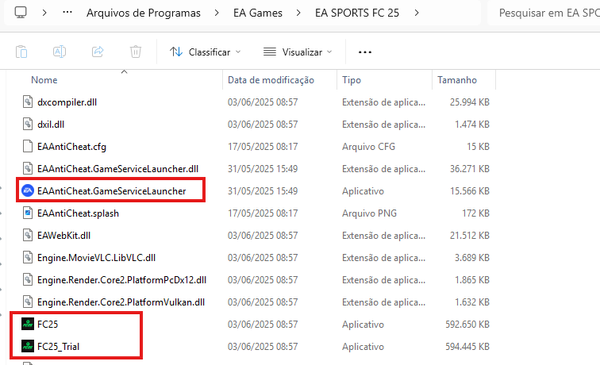Image resolution: width=600 pixels, height=365 pixels.
Task: Click the This PC monitor icon in address bar
Action: [x=21, y=13]
